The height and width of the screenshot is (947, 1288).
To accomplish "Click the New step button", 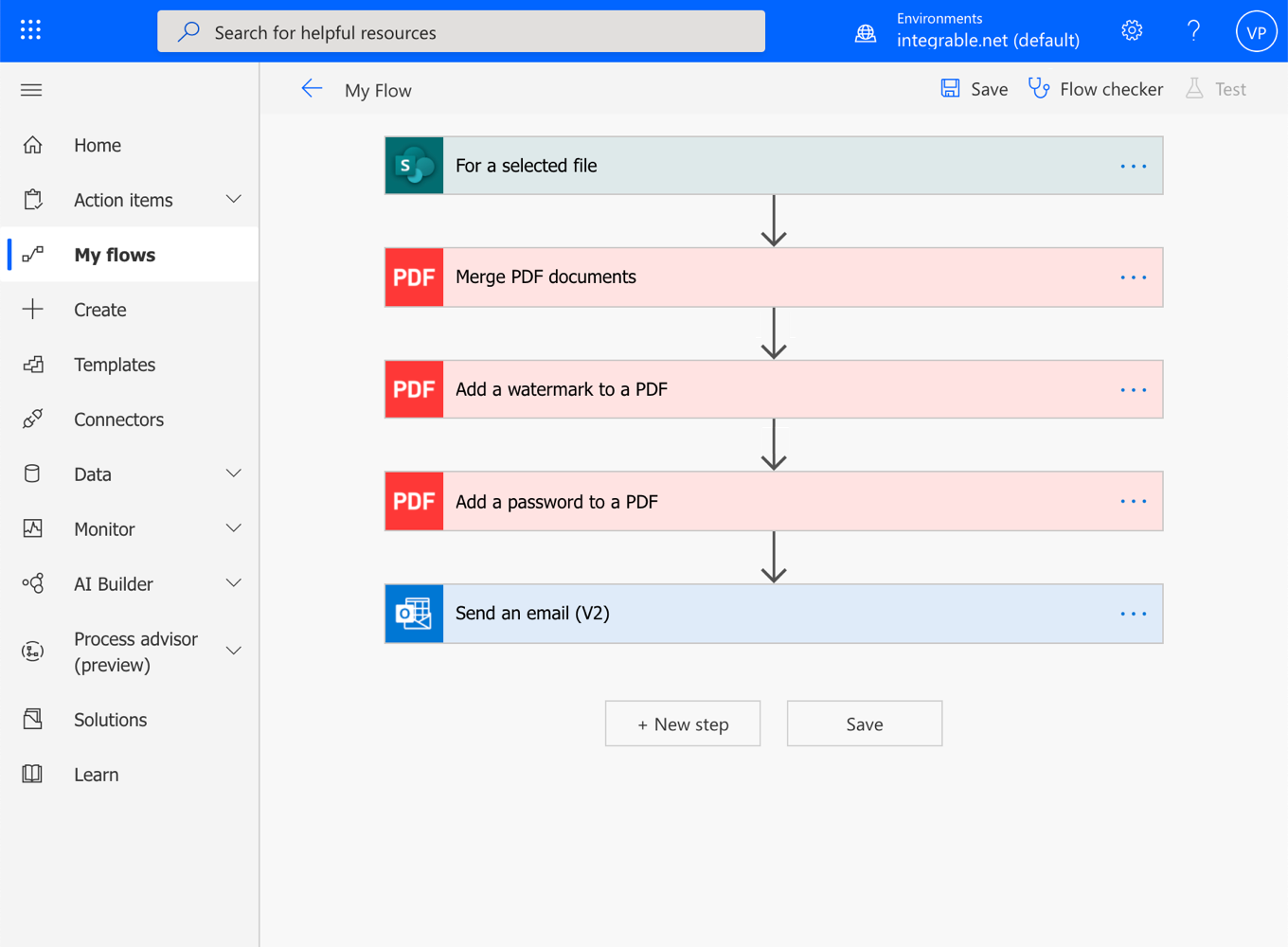I will click(683, 724).
